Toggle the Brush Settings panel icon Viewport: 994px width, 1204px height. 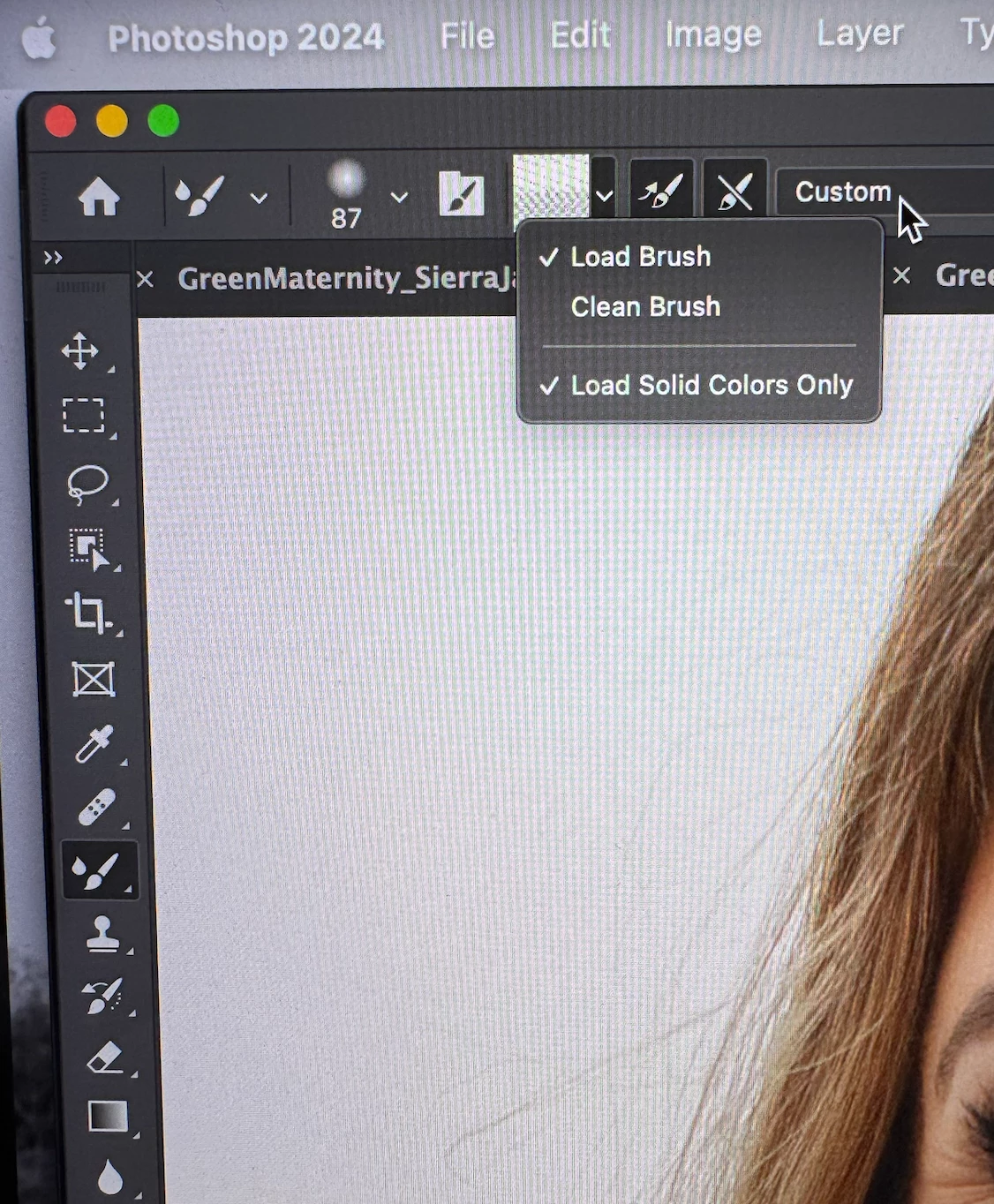tap(462, 194)
